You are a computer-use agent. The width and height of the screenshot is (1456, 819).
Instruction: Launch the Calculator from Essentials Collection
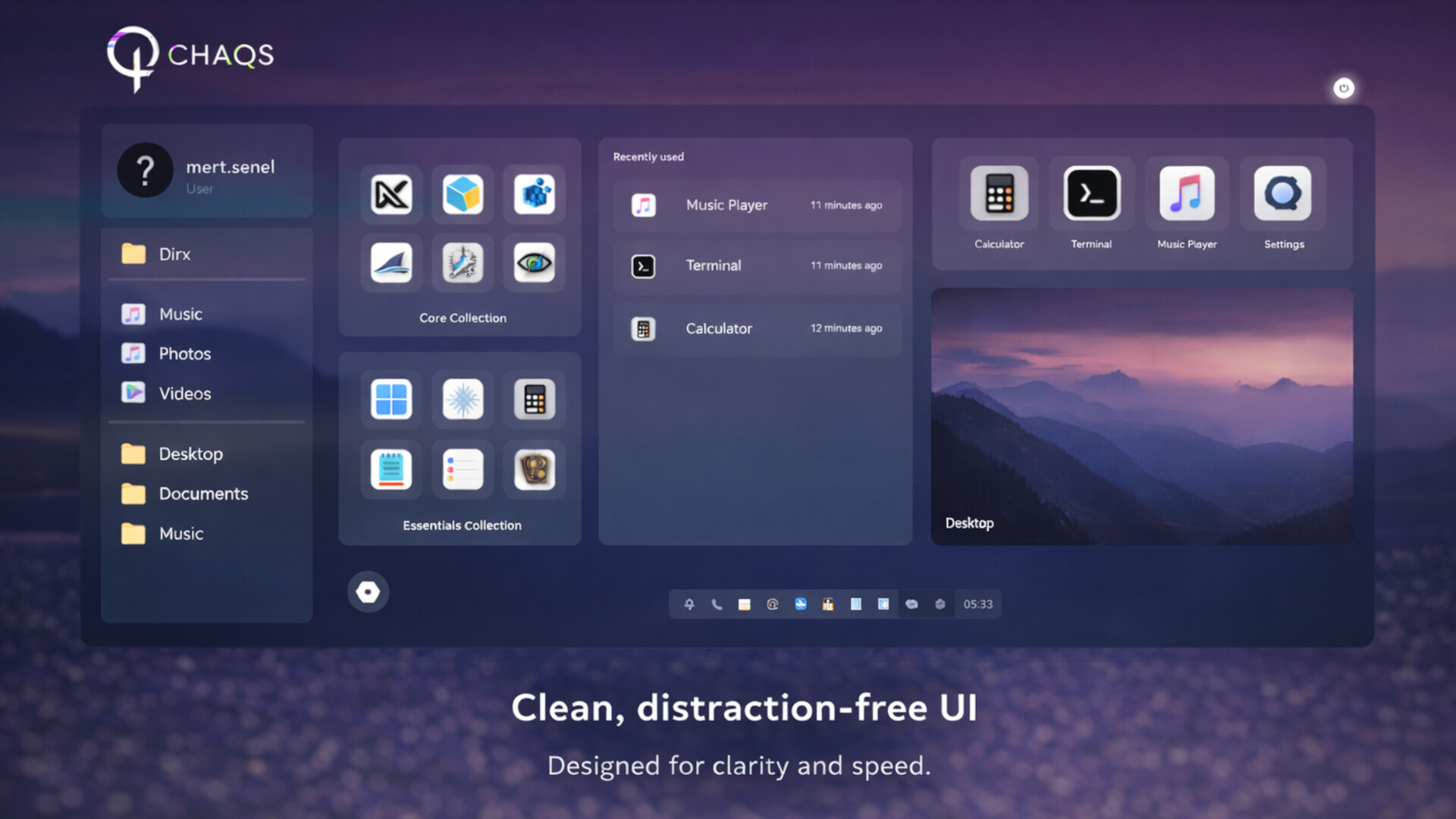pos(534,400)
